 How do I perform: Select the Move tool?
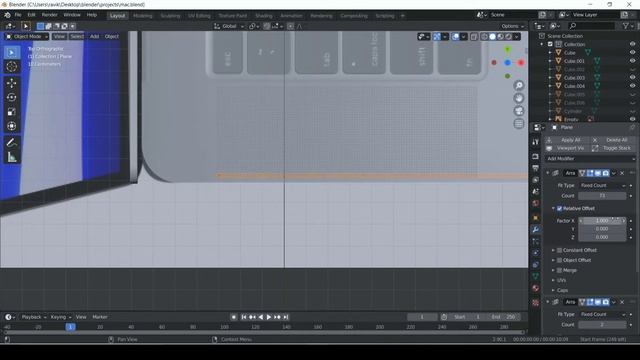11,83
